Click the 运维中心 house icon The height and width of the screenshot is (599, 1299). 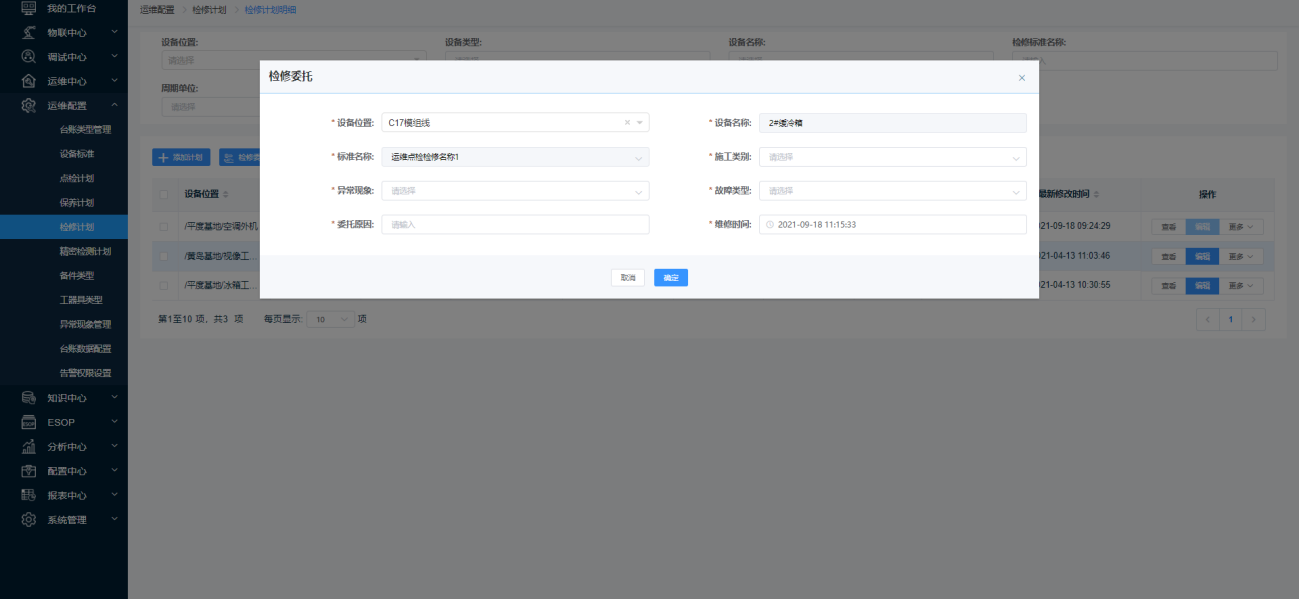tap(29, 81)
